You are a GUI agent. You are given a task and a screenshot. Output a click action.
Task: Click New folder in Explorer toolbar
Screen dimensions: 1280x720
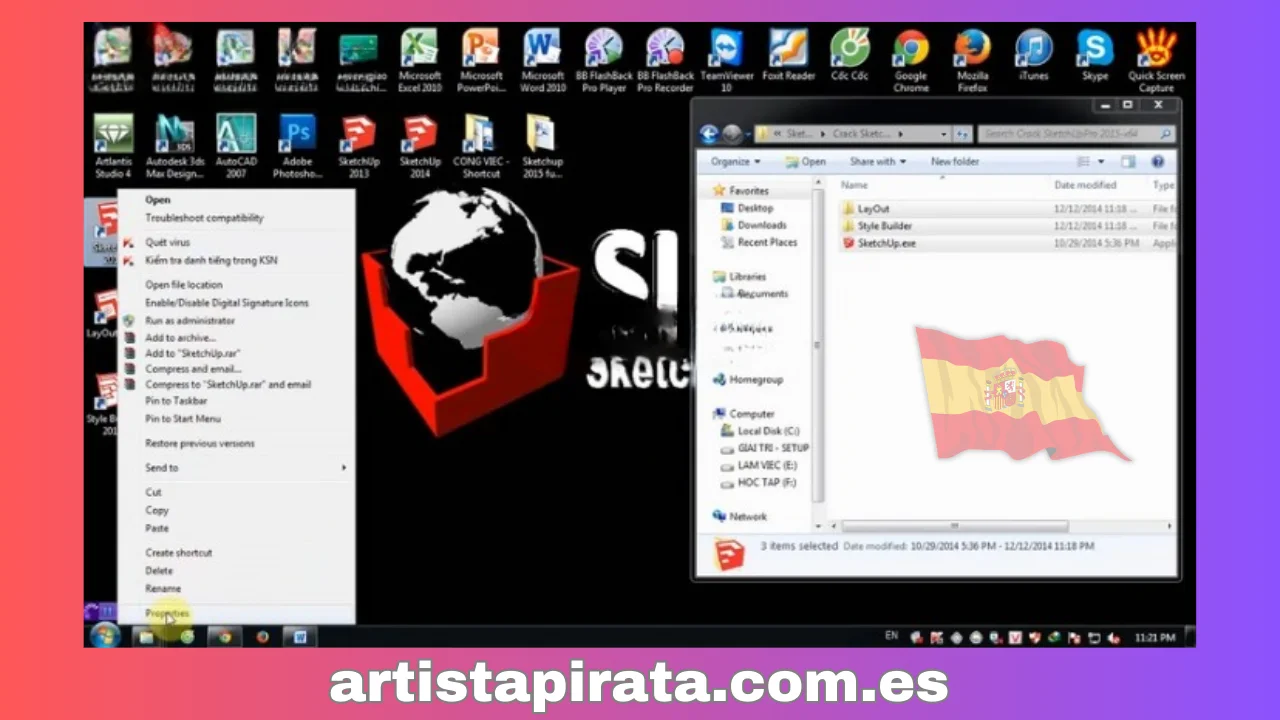coord(955,161)
